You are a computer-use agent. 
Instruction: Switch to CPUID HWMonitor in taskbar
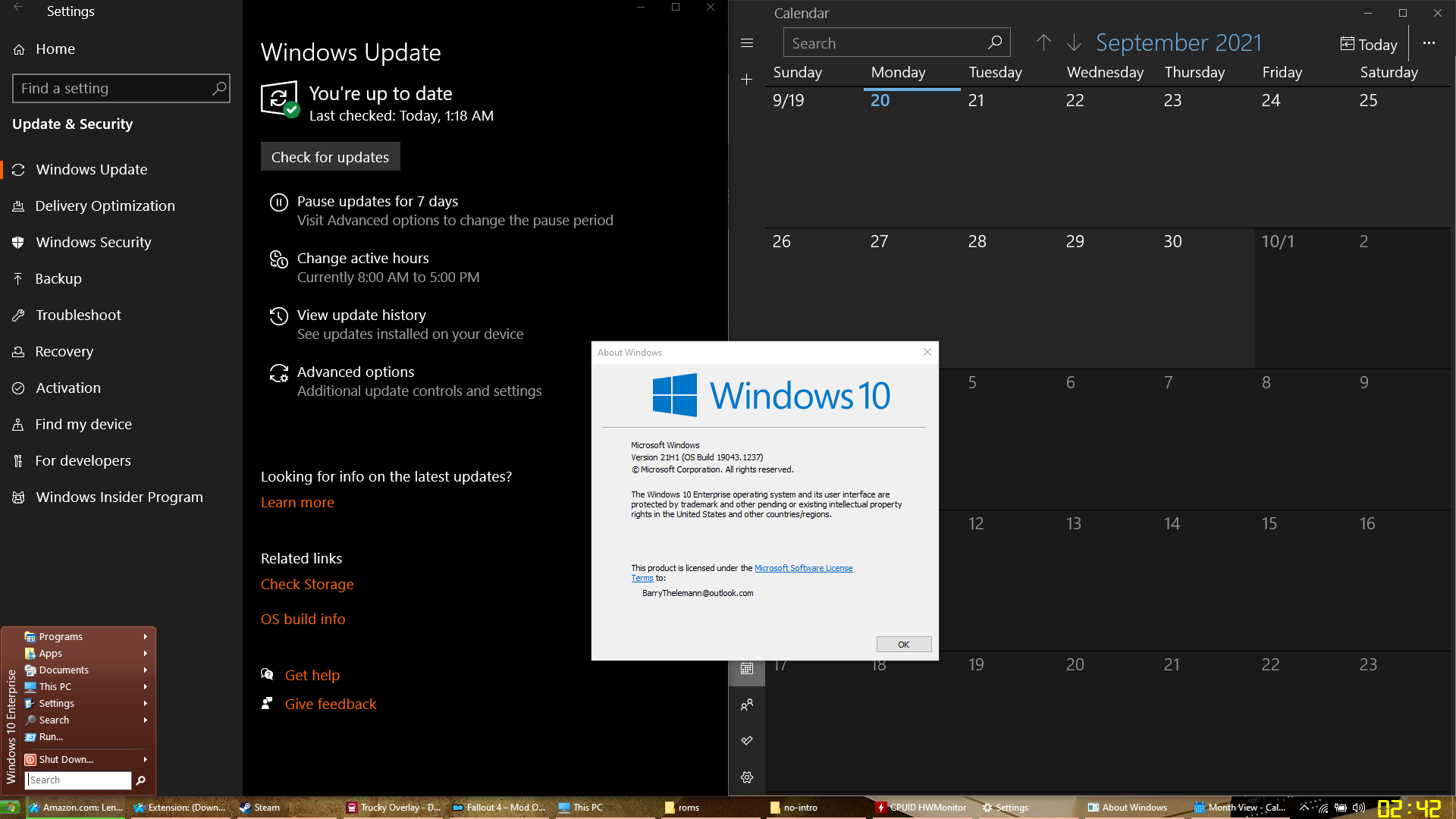[921, 808]
